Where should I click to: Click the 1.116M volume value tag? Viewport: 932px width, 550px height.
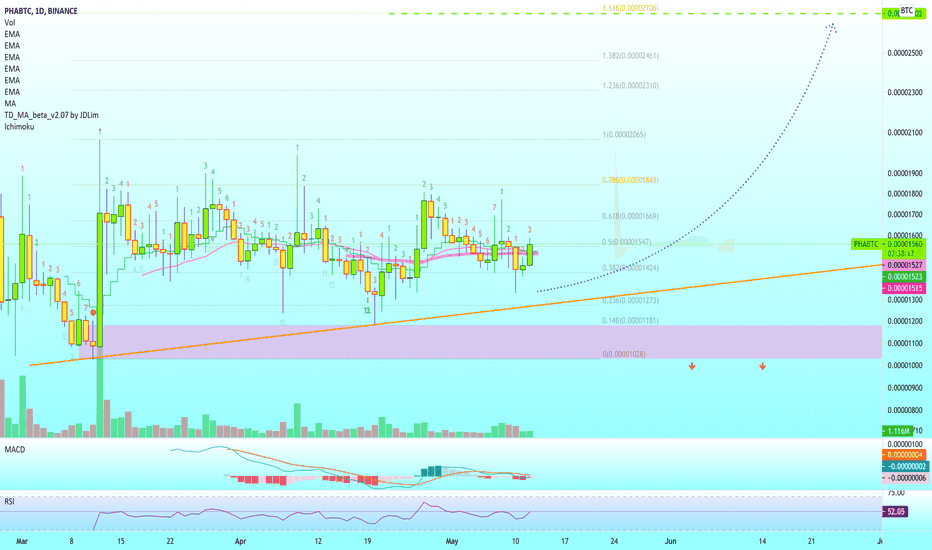point(898,430)
